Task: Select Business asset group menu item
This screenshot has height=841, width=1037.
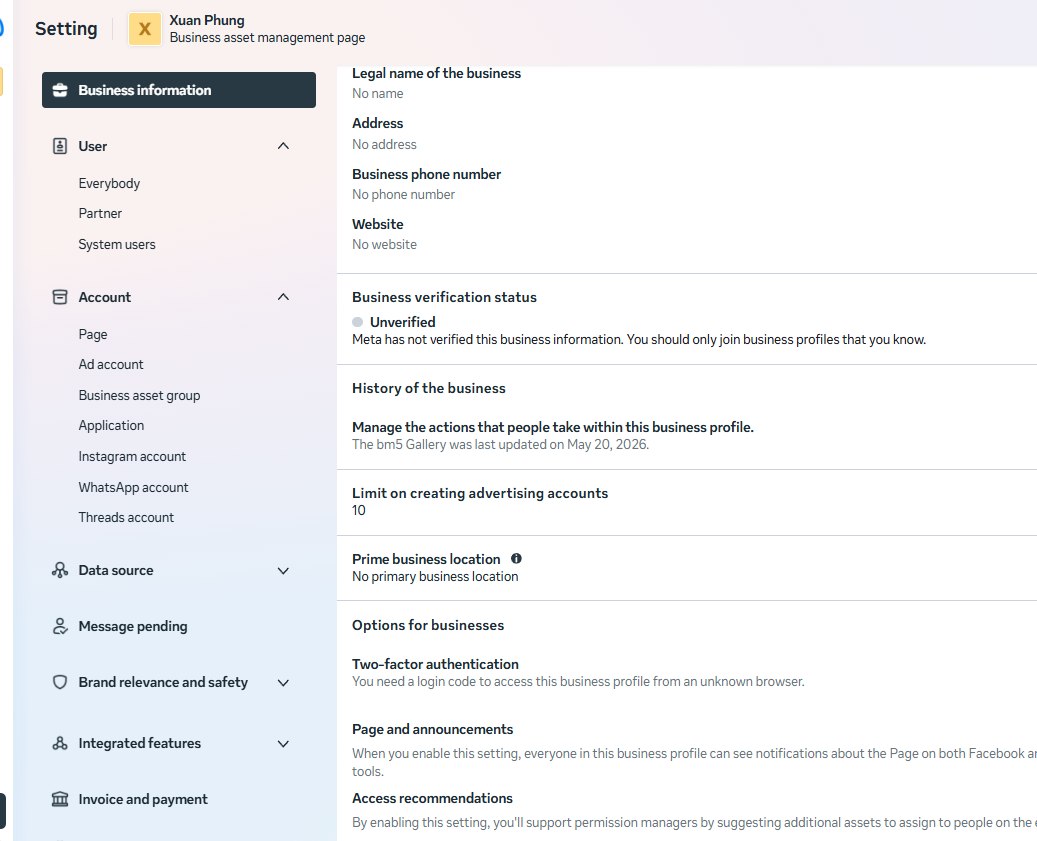Action: pos(139,395)
